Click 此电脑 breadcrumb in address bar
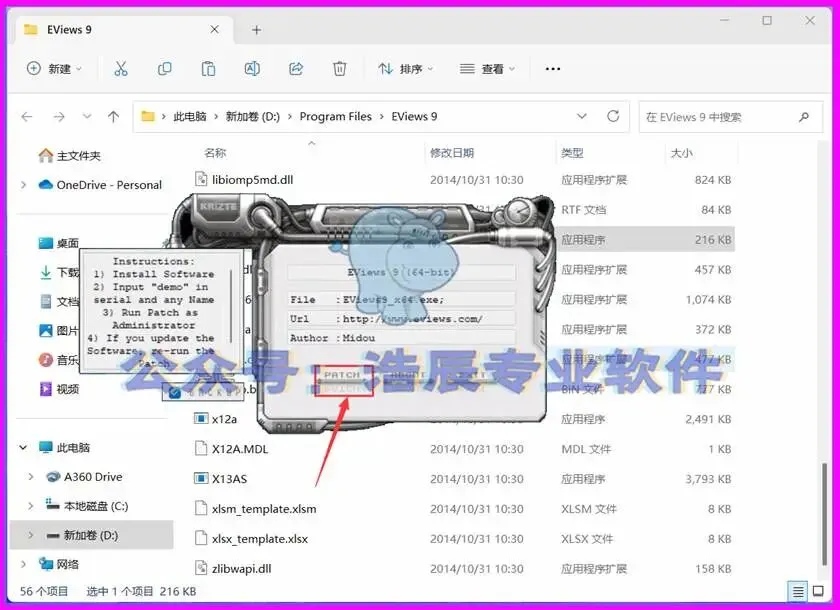Screen dimensions: 840x610 [x=190, y=117]
